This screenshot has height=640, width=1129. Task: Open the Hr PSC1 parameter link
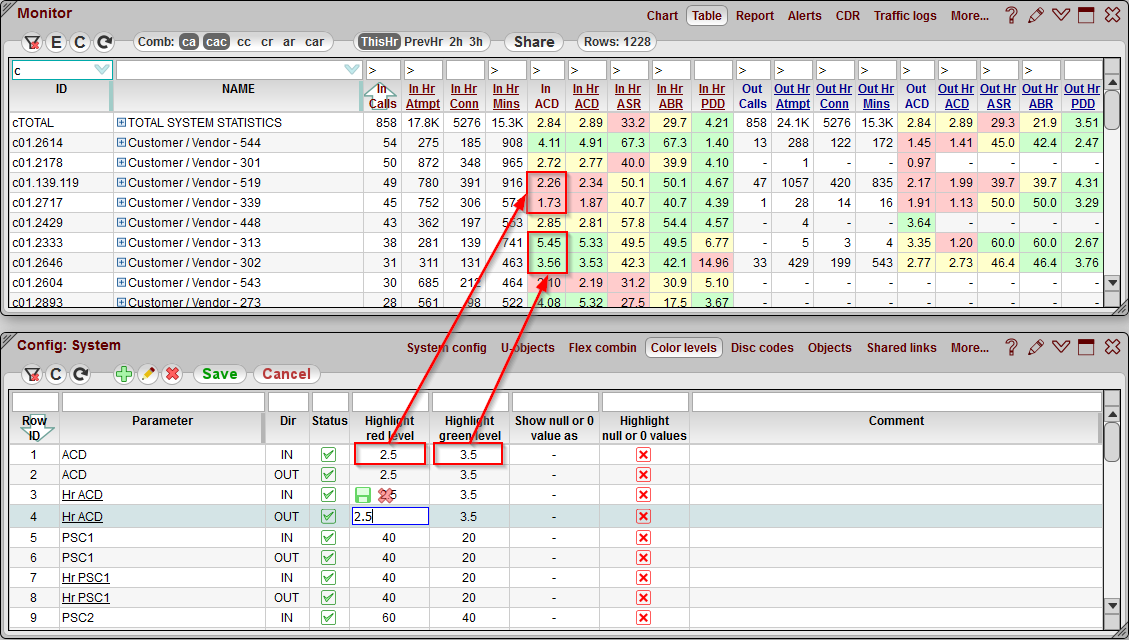click(85, 577)
